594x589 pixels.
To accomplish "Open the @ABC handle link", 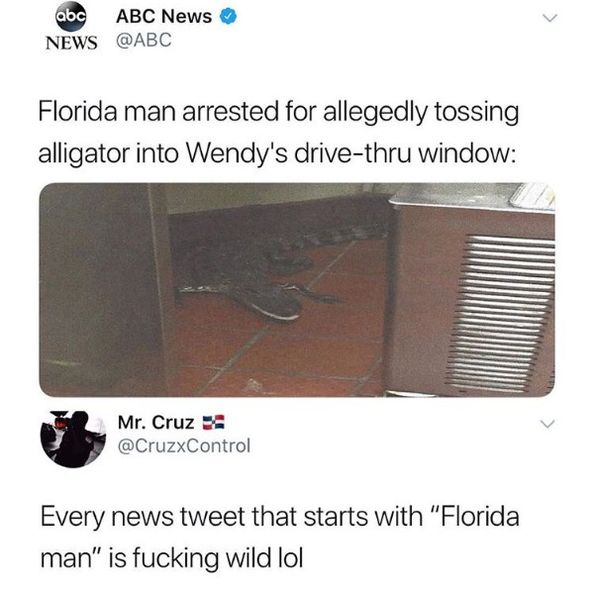I will coord(144,40).
